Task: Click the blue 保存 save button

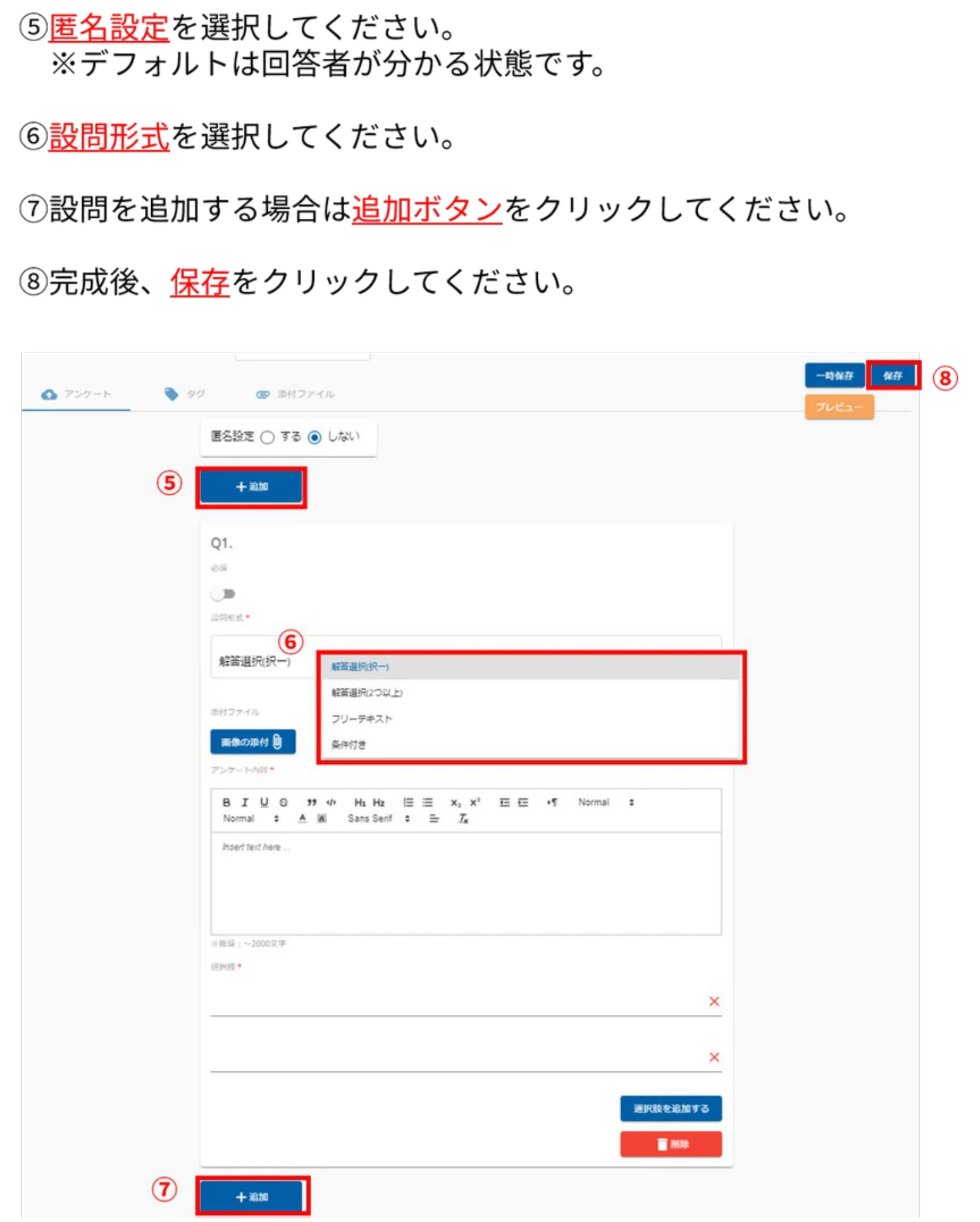Action: [893, 375]
